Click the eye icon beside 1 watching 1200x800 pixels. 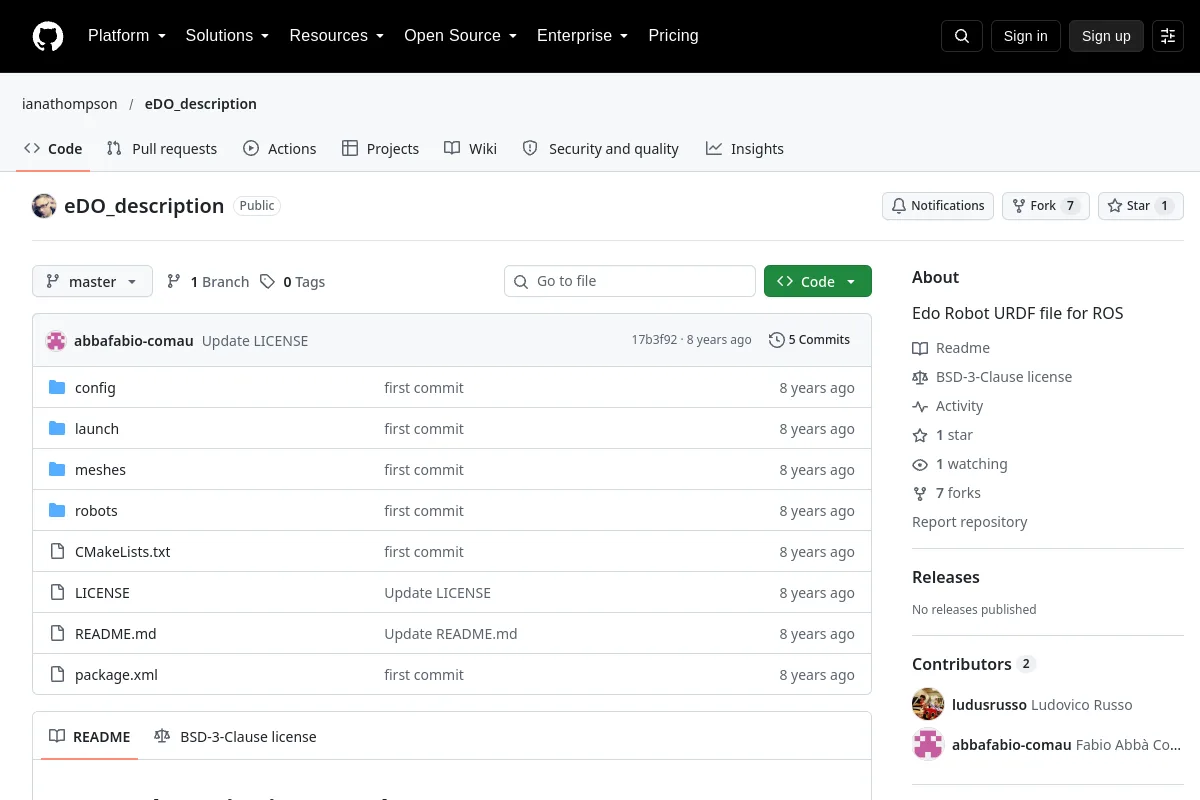(x=920, y=464)
